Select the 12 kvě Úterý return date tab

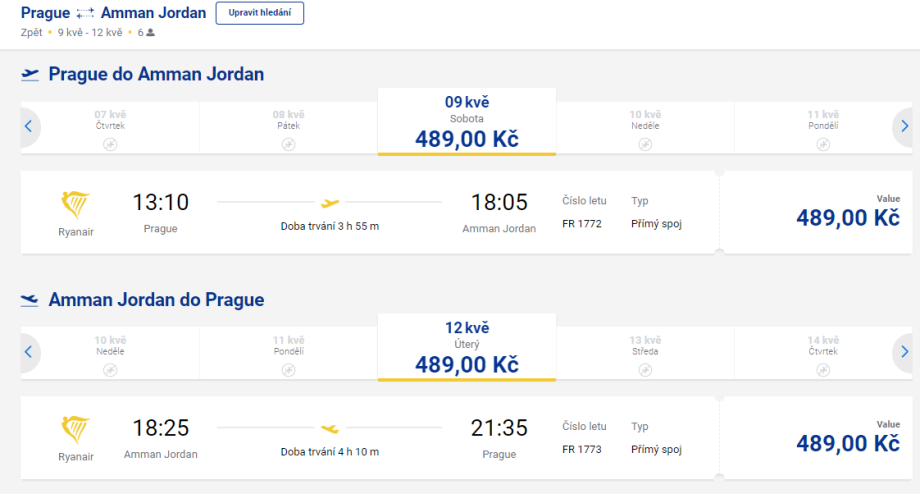tap(466, 347)
